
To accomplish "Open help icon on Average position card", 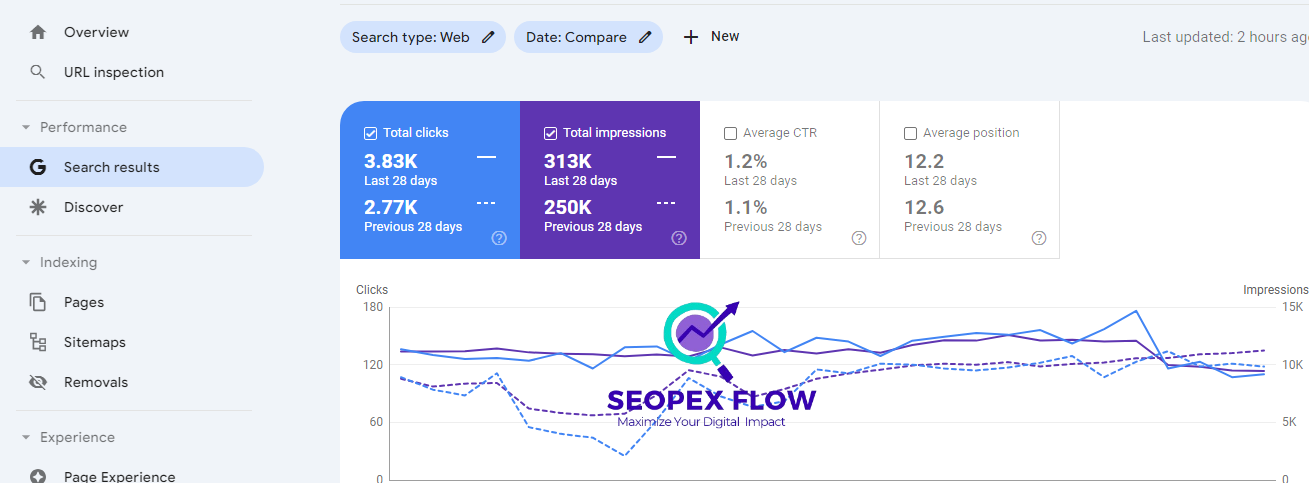I will 1039,238.
